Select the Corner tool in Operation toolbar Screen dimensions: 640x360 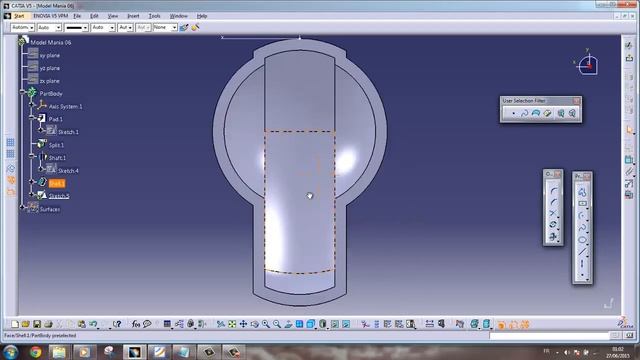click(553, 191)
